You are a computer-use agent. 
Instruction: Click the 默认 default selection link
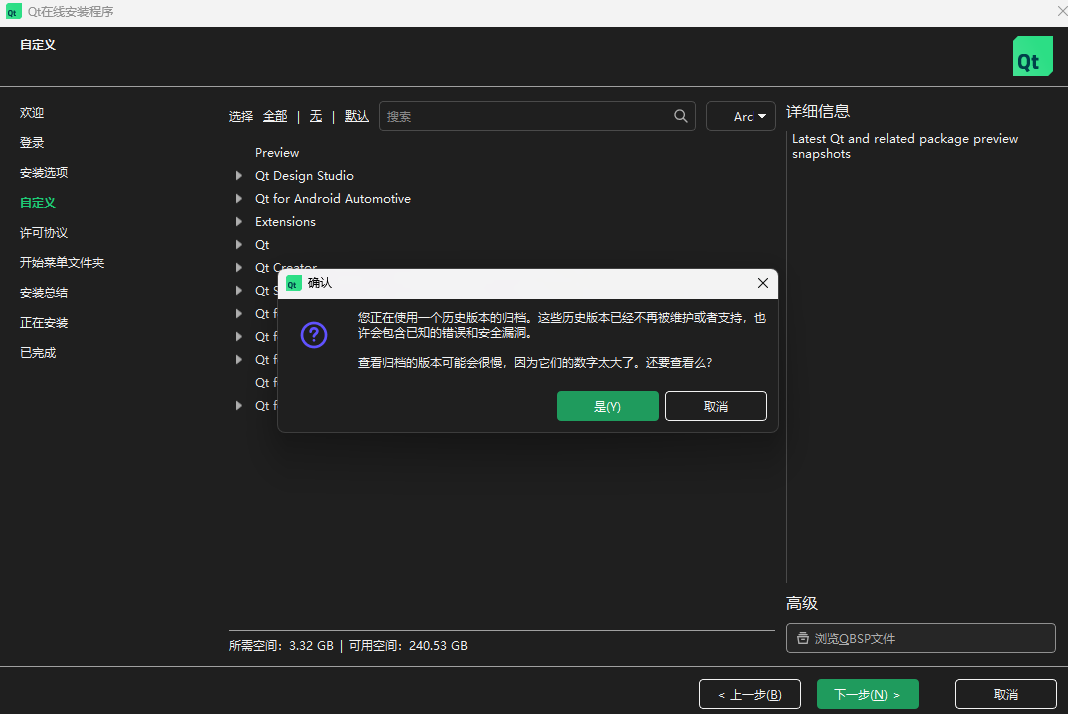click(357, 117)
